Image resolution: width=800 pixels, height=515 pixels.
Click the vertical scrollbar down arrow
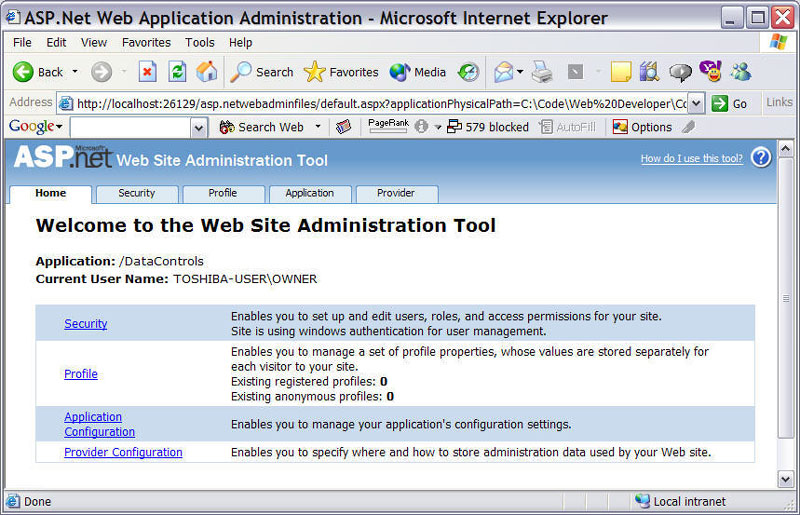(x=785, y=479)
